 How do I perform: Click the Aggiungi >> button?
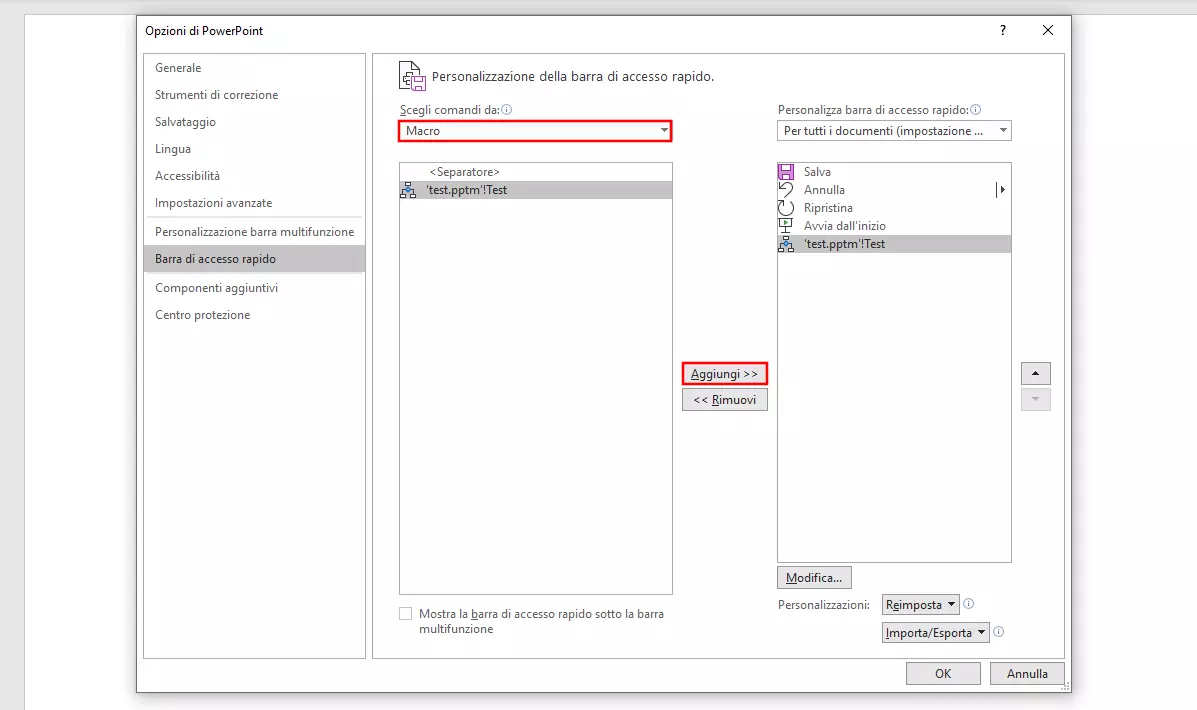tap(724, 373)
